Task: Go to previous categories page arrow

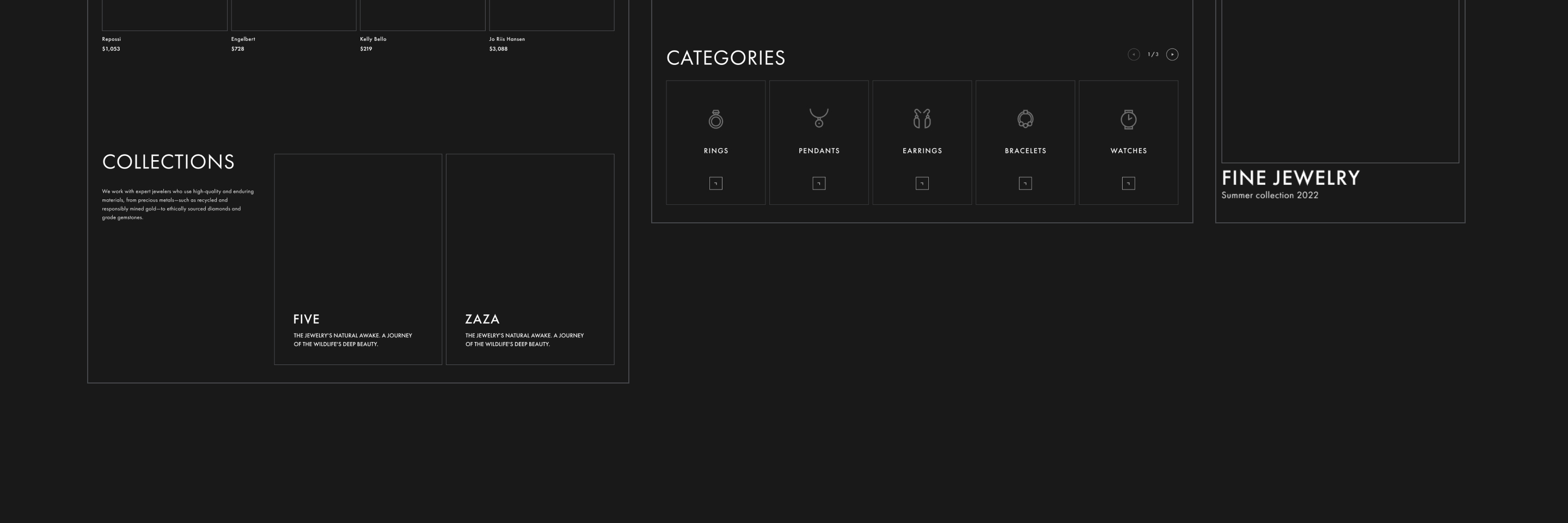Action: coord(1133,55)
